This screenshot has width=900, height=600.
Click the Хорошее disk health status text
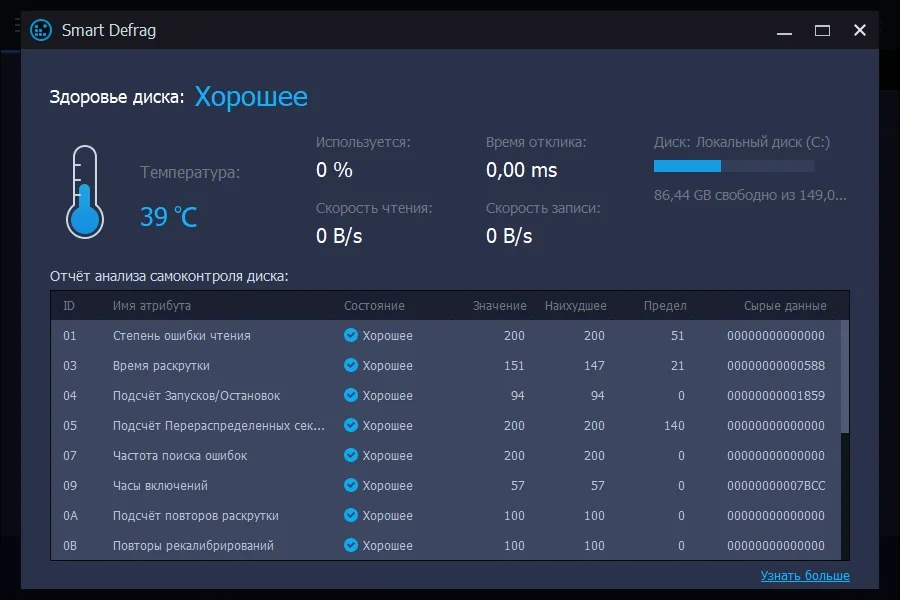(251, 96)
